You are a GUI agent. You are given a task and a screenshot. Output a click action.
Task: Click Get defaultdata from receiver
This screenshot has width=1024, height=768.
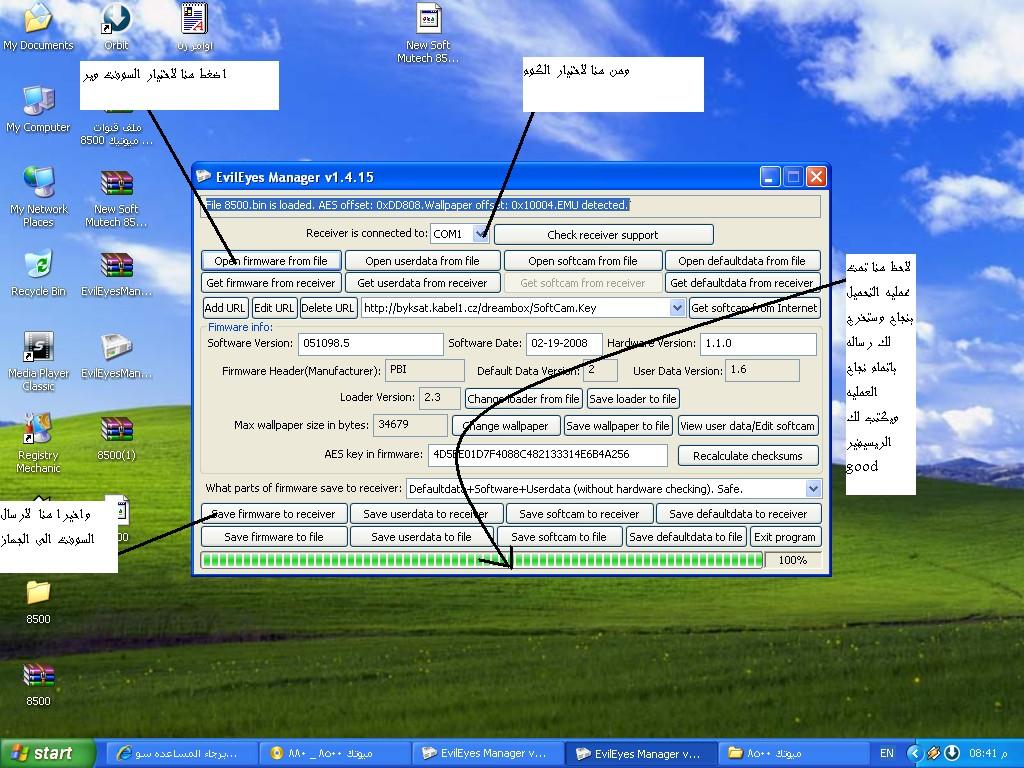(x=743, y=283)
